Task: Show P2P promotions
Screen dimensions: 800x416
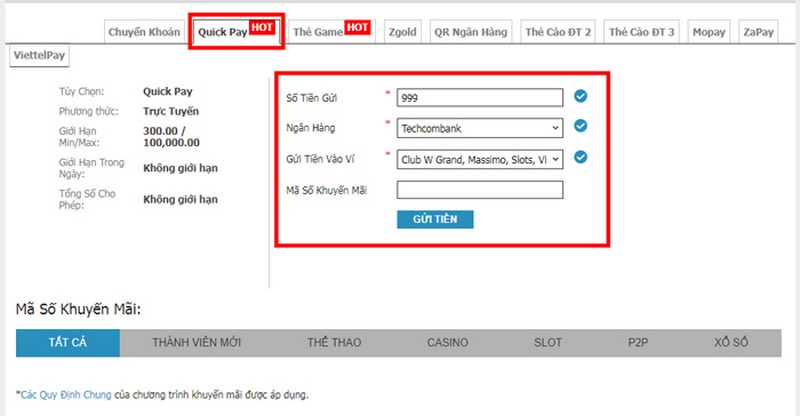Action: (638, 342)
